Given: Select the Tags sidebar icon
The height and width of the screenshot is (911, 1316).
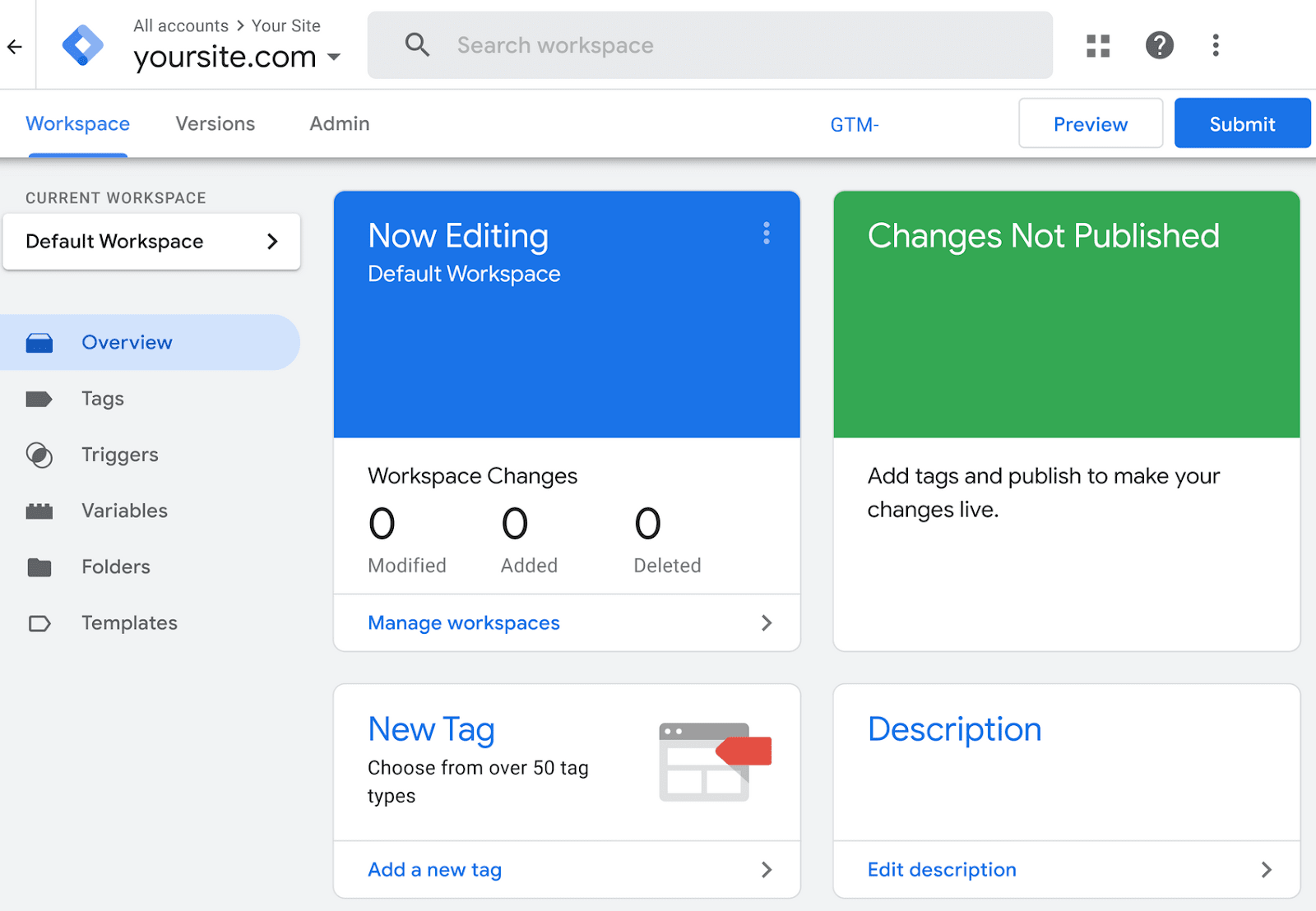Looking at the screenshot, I should (39, 398).
